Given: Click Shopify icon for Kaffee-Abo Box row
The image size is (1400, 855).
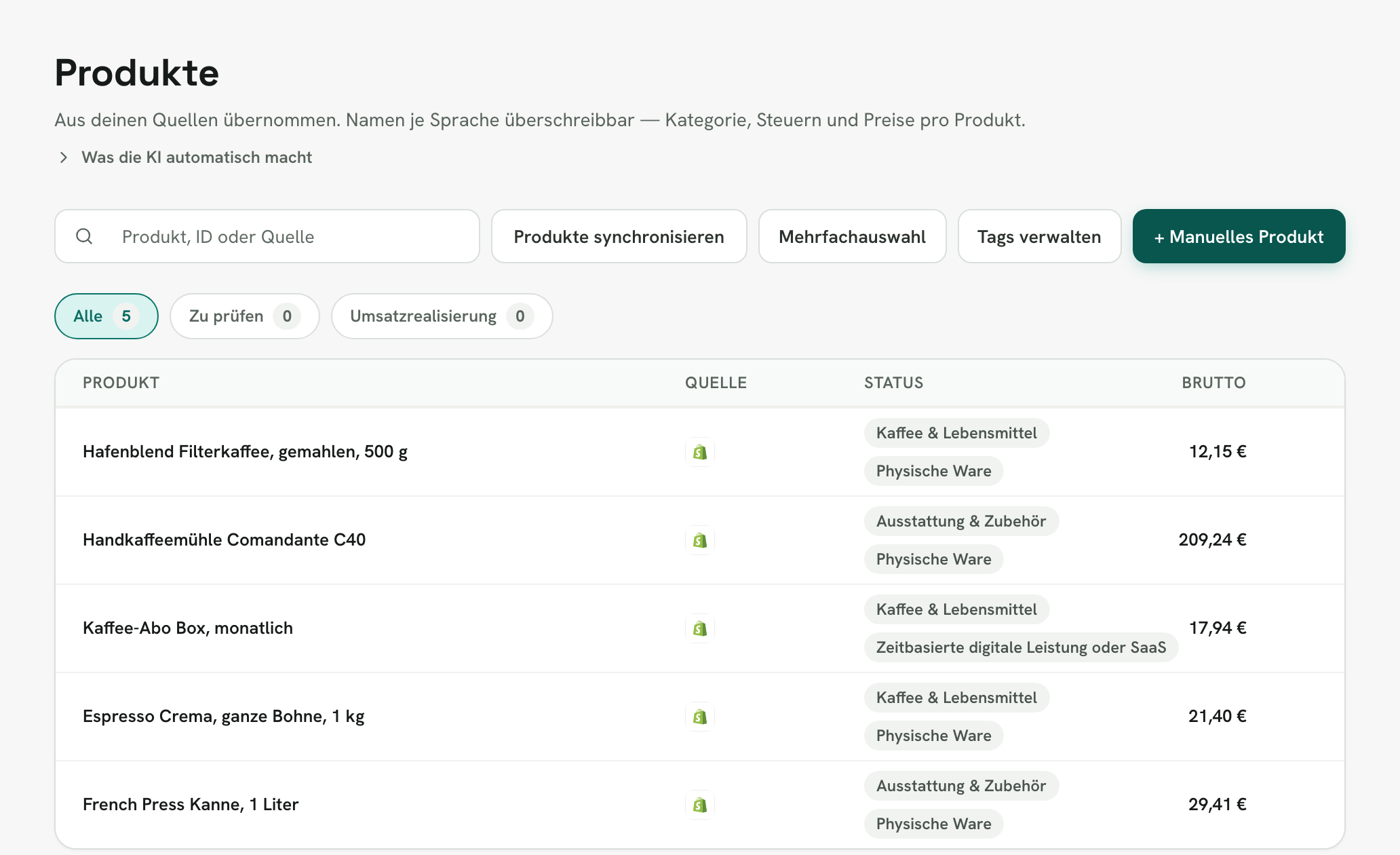Looking at the screenshot, I should click(x=700, y=628).
